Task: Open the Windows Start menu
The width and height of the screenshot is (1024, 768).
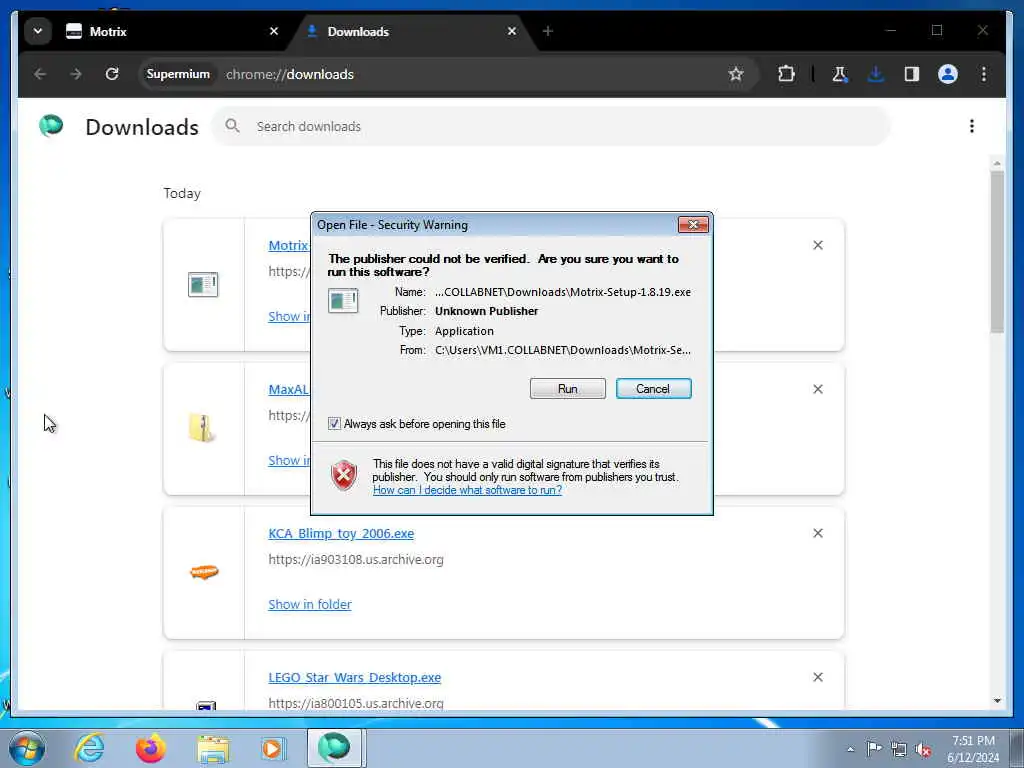Action: coord(27,748)
